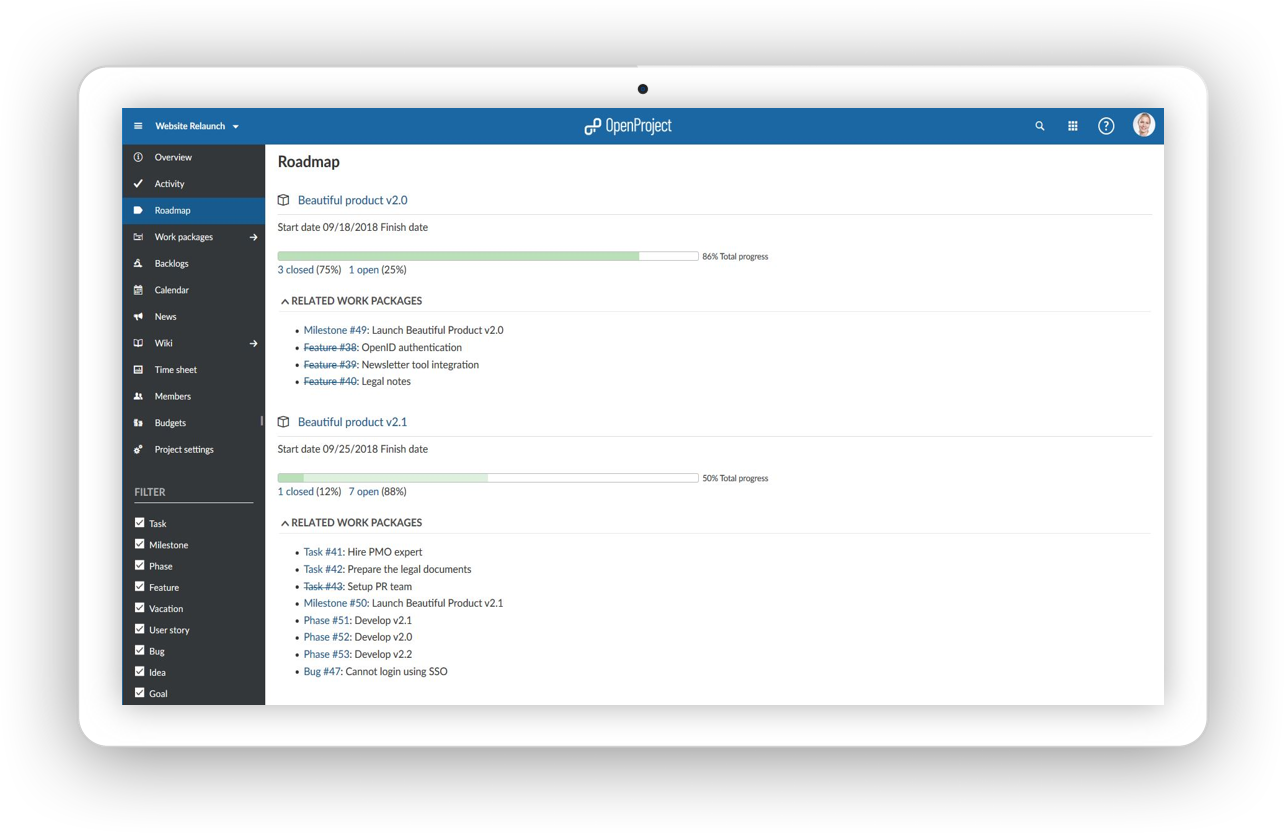Open the Backlogs menu item

tap(193, 264)
